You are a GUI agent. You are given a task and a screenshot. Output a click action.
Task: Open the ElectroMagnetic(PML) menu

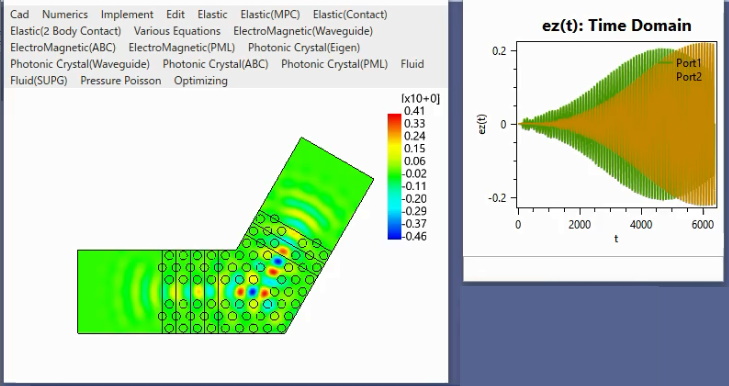(x=182, y=47)
